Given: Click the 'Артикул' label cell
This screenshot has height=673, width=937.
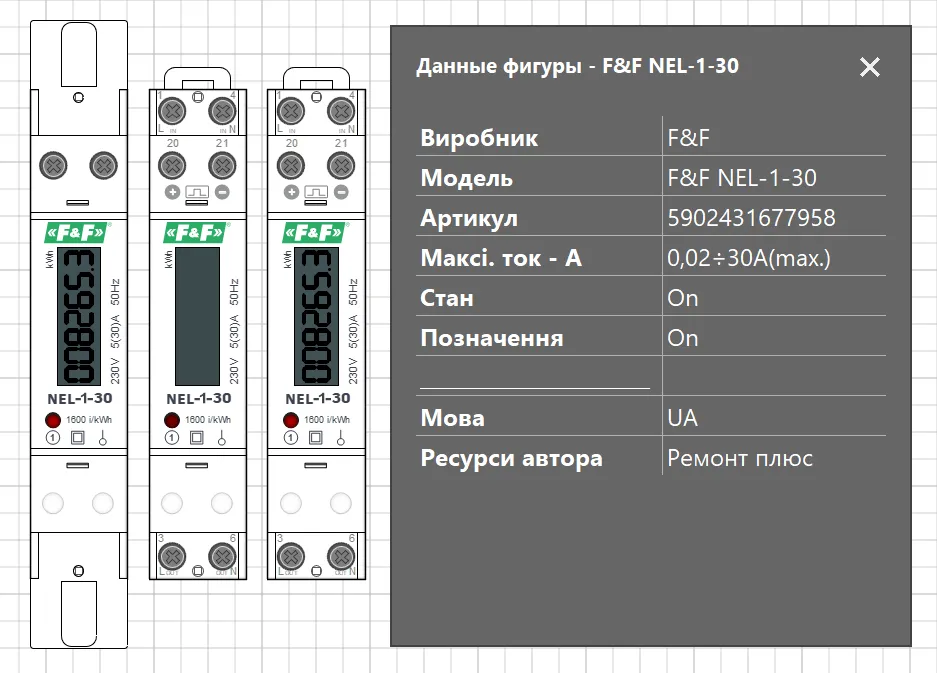Looking at the screenshot, I should point(539,218).
